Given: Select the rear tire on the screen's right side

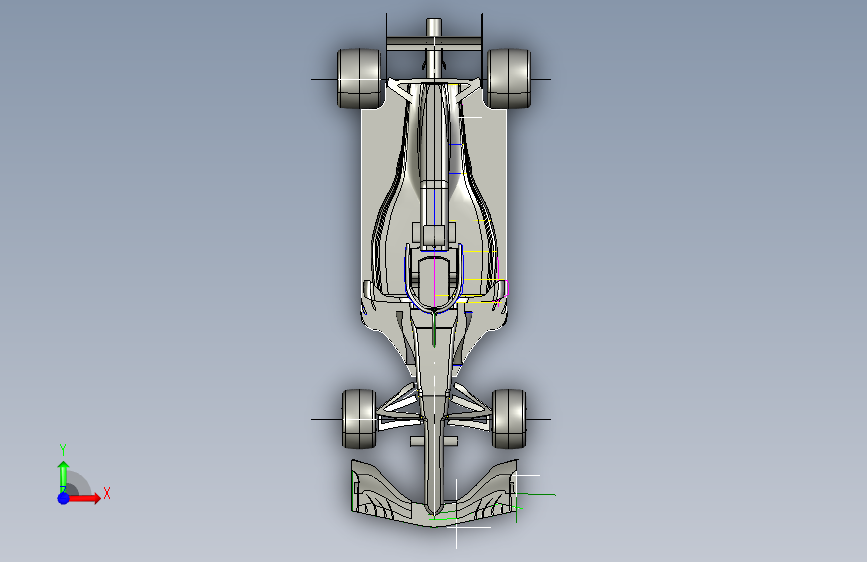Looking at the screenshot, I should (508, 78).
